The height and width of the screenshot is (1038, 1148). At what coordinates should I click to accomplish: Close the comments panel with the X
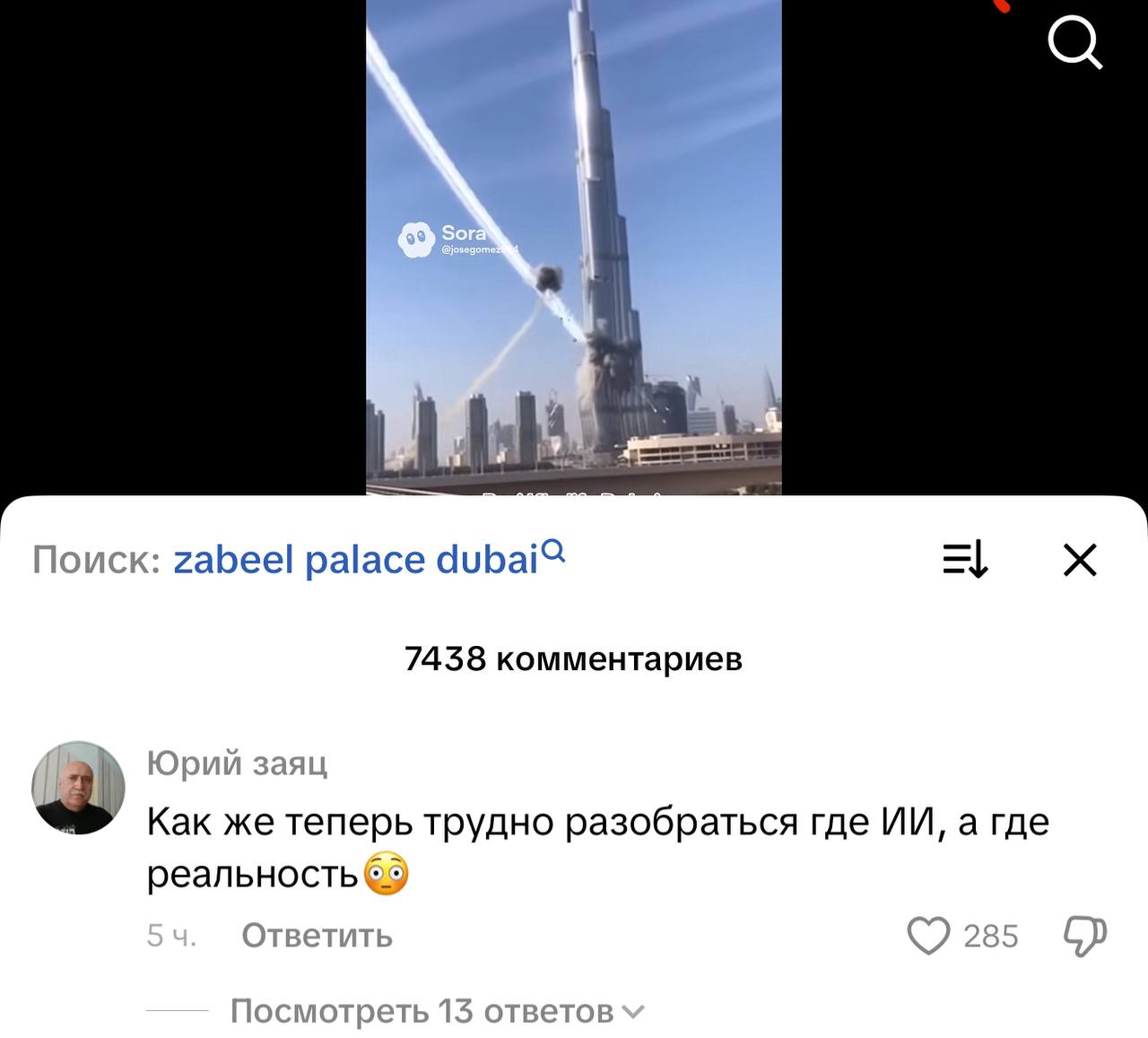point(1080,559)
